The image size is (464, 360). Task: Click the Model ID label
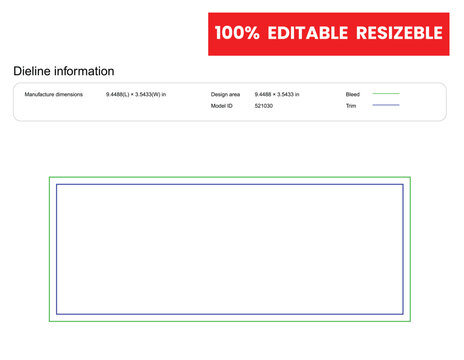[221, 106]
